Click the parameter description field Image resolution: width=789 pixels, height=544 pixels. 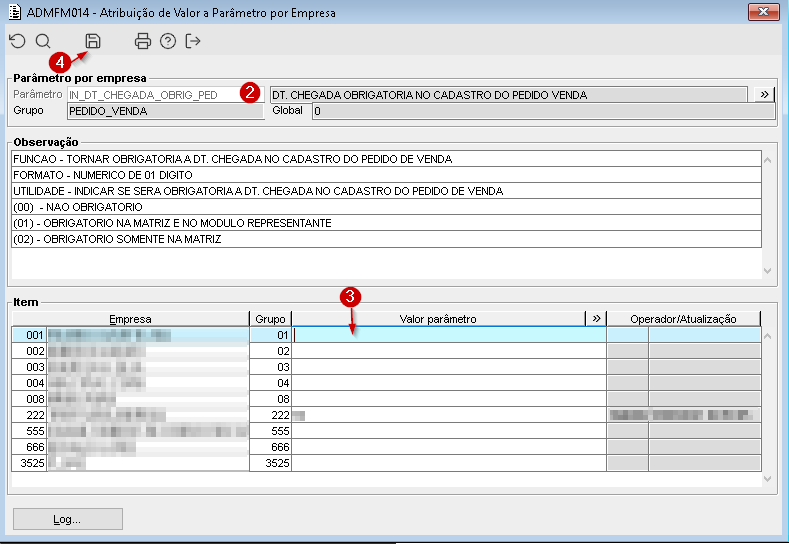(x=509, y=95)
